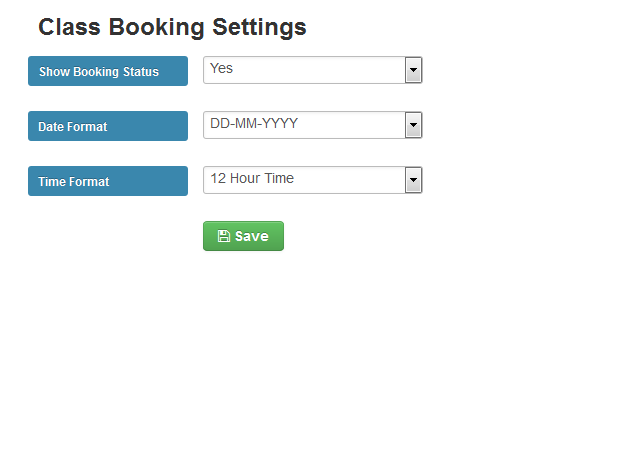
Task: Click the Time Format dropdown arrow
Action: [413, 180]
